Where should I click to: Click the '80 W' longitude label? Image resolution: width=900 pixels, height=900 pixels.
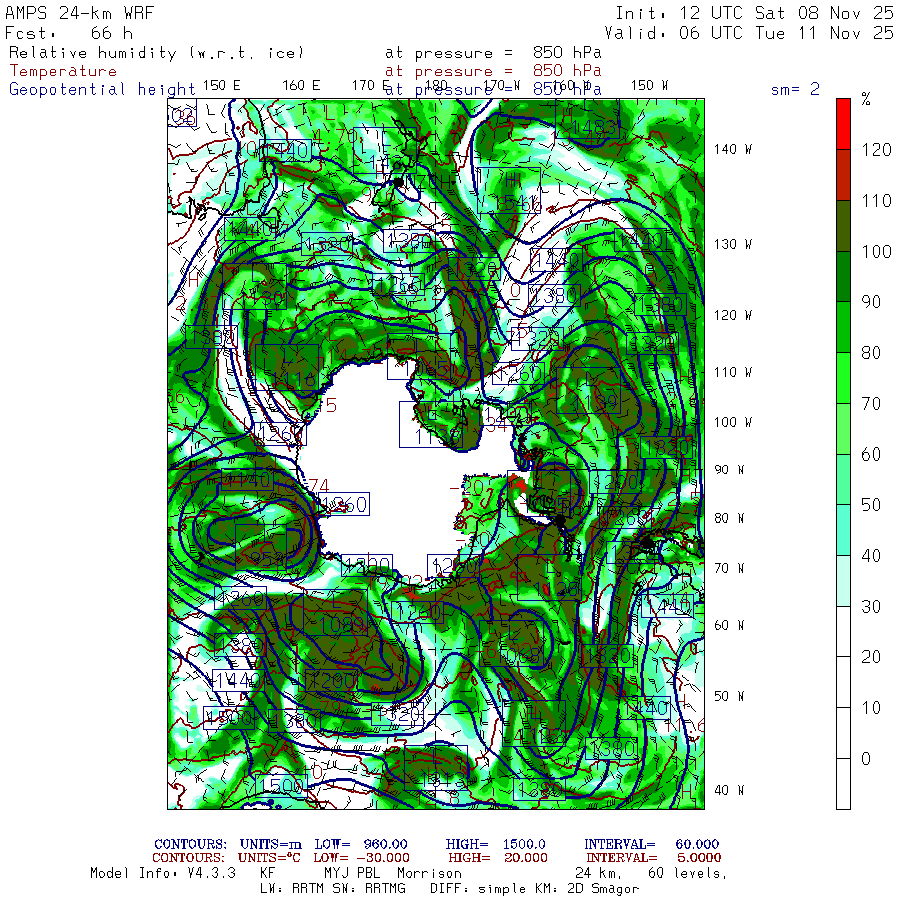(729, 518)
